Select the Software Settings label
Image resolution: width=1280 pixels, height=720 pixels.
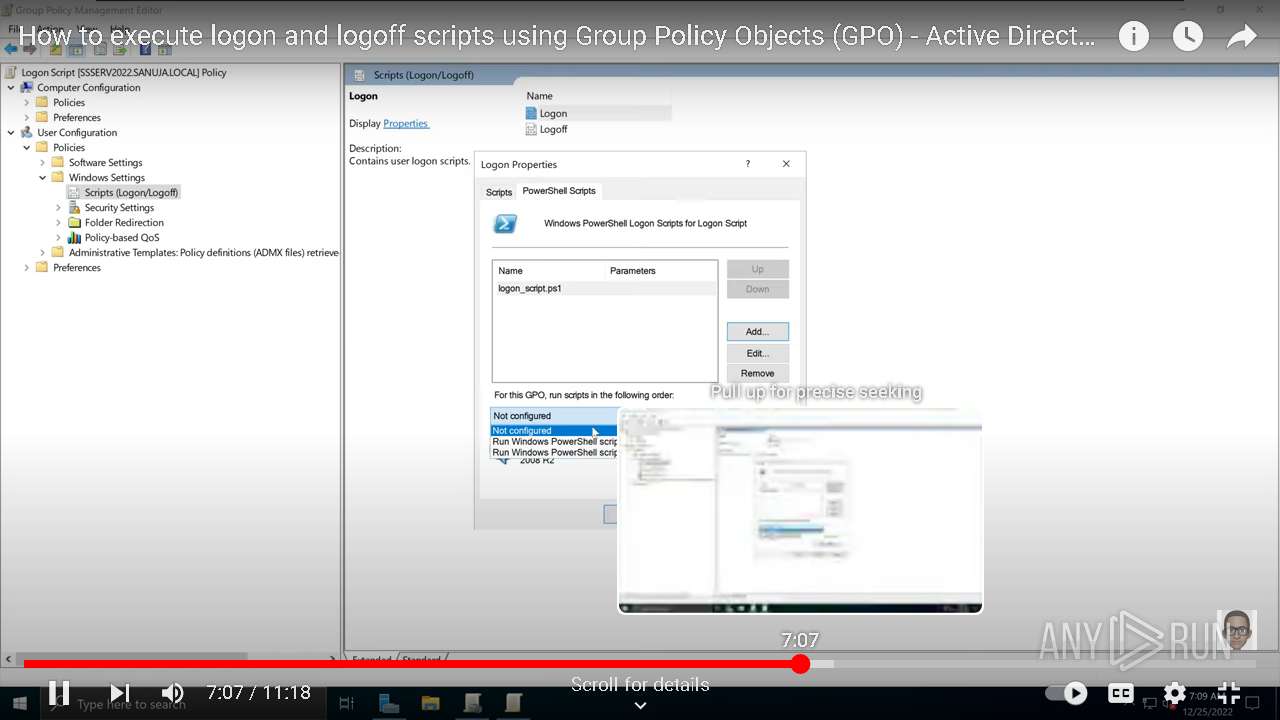105,162
